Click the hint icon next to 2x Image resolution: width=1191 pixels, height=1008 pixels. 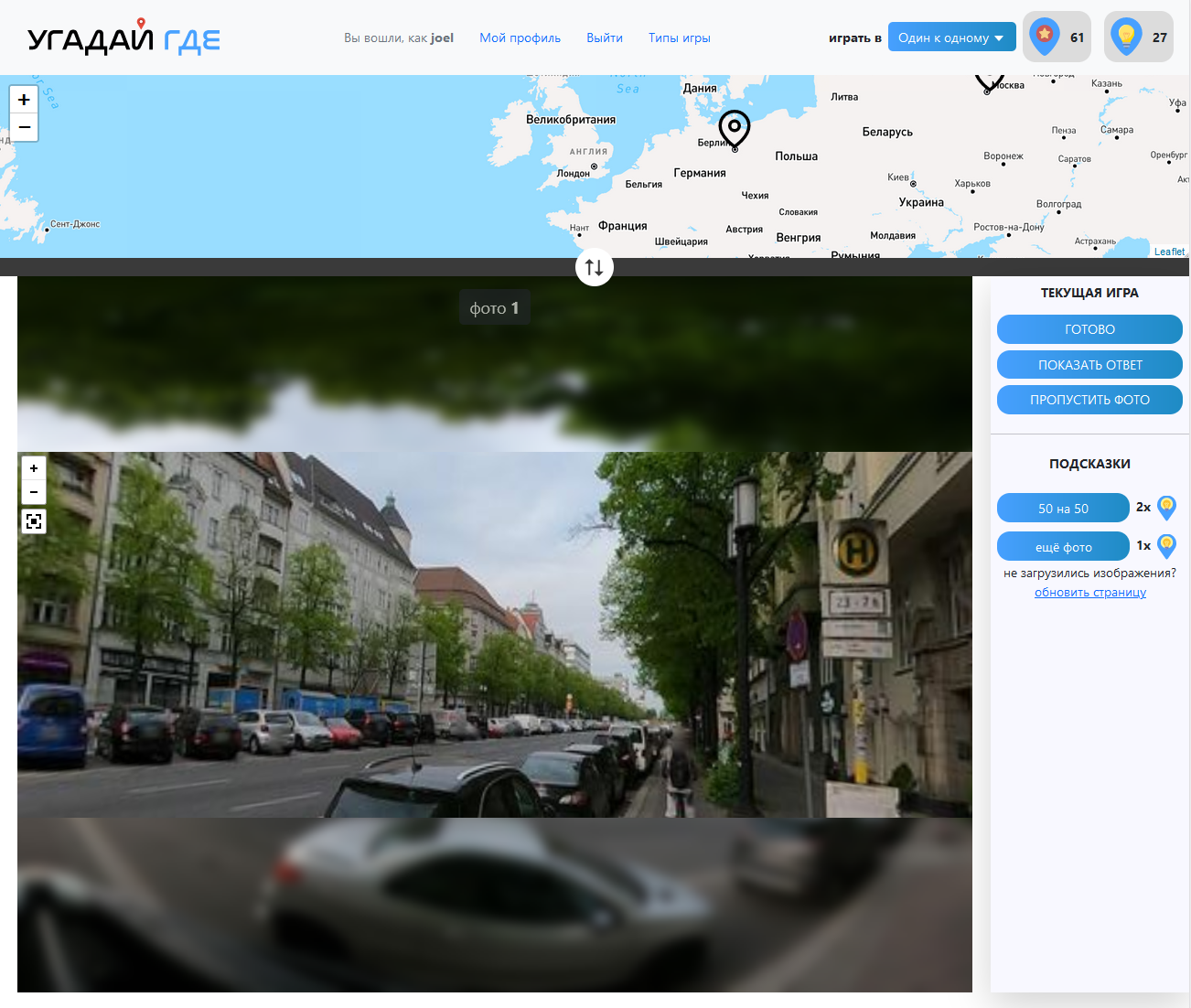1166,508
